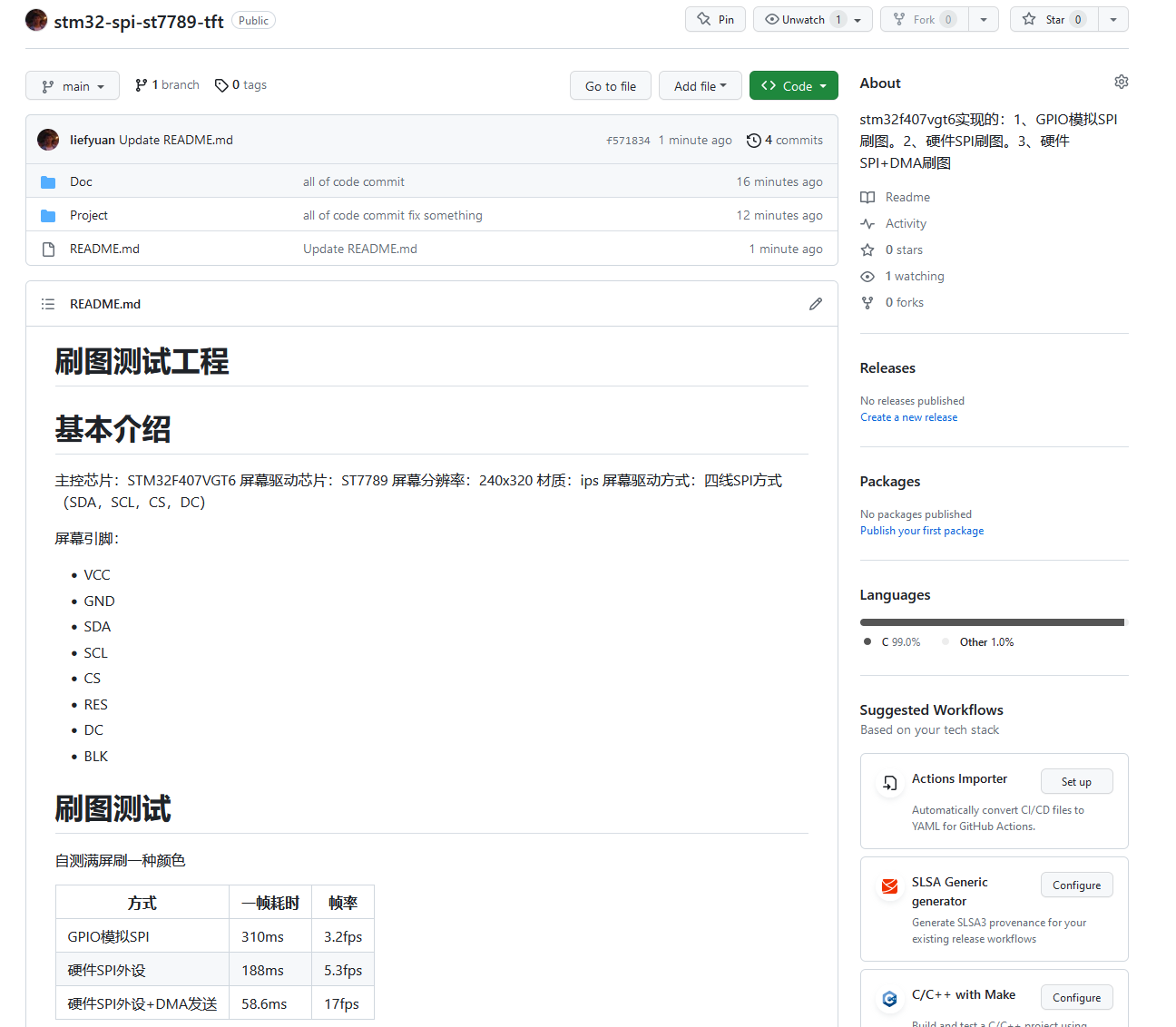Star the stm32-spi-st7789-tft repository
1176x1027 pixels.
(1053, 19)
